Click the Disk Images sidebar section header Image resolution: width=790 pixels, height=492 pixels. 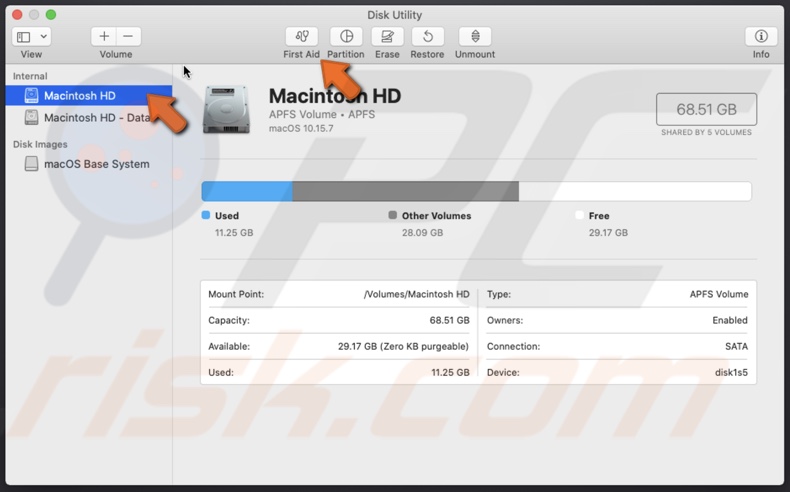click(x=40, y=145)
